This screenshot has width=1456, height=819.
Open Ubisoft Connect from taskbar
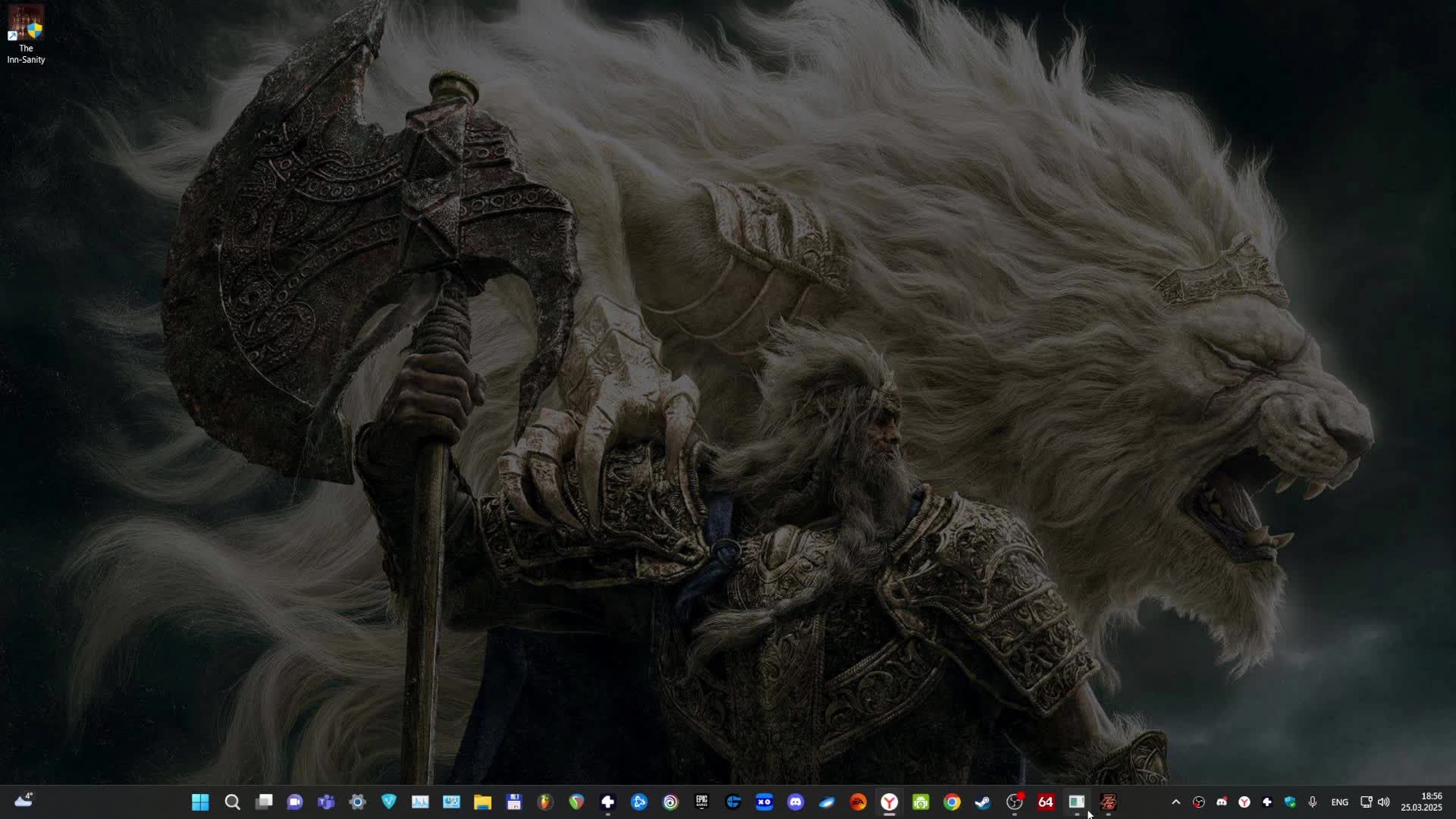tap(670, 802)
